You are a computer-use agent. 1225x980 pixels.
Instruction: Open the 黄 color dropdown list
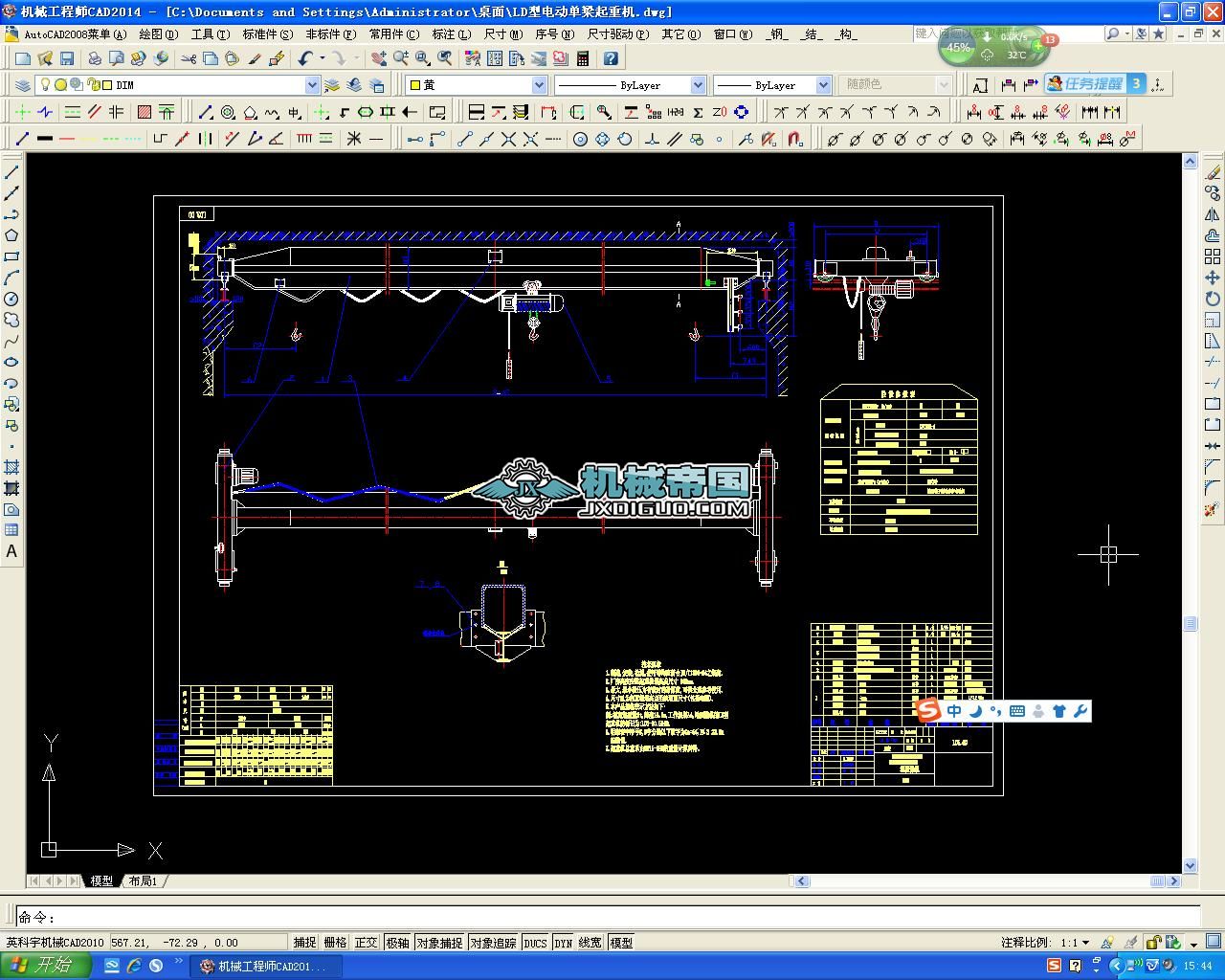(x=538, y=85)
